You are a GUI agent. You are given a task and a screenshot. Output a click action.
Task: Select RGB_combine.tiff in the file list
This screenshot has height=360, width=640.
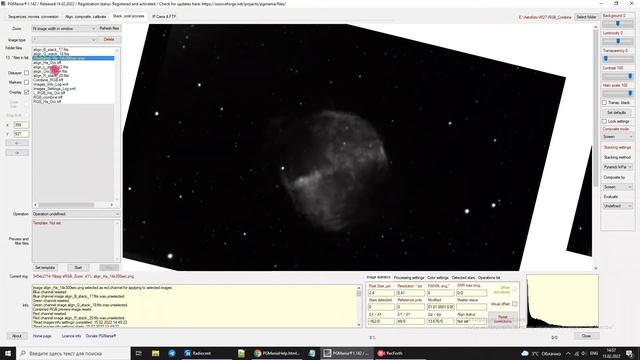48,98
